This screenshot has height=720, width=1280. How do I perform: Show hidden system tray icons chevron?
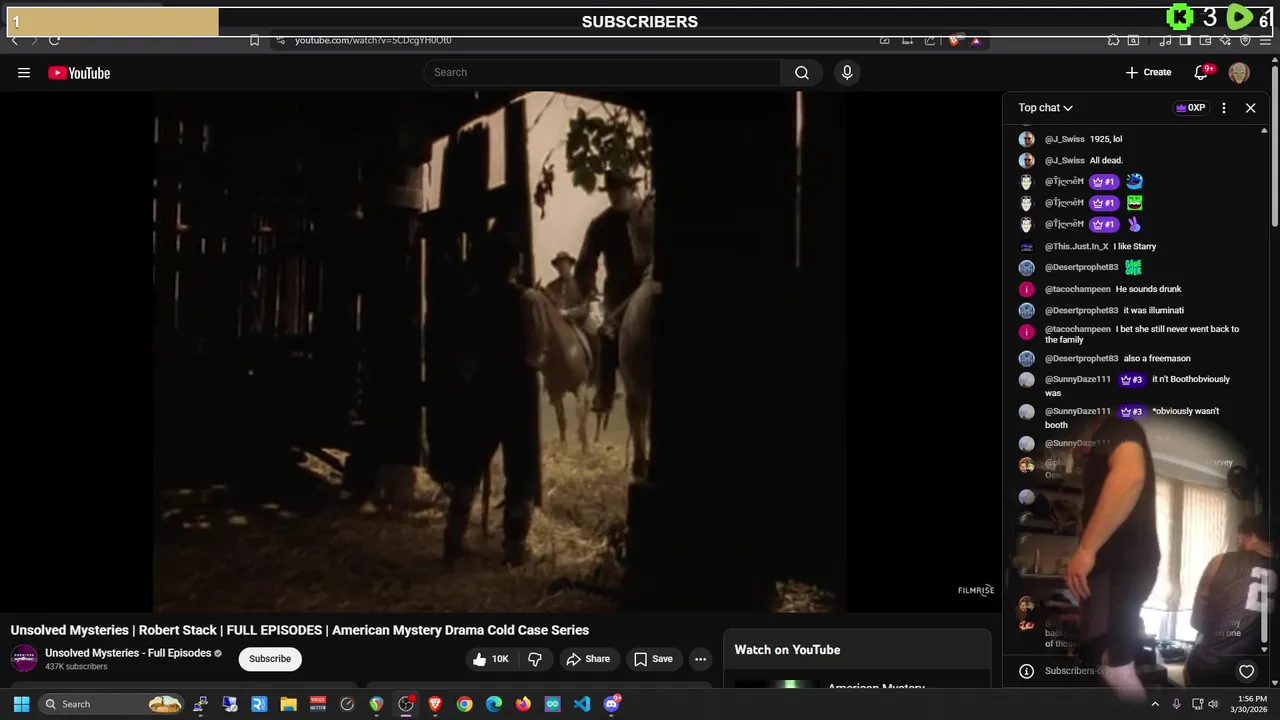1155,704
